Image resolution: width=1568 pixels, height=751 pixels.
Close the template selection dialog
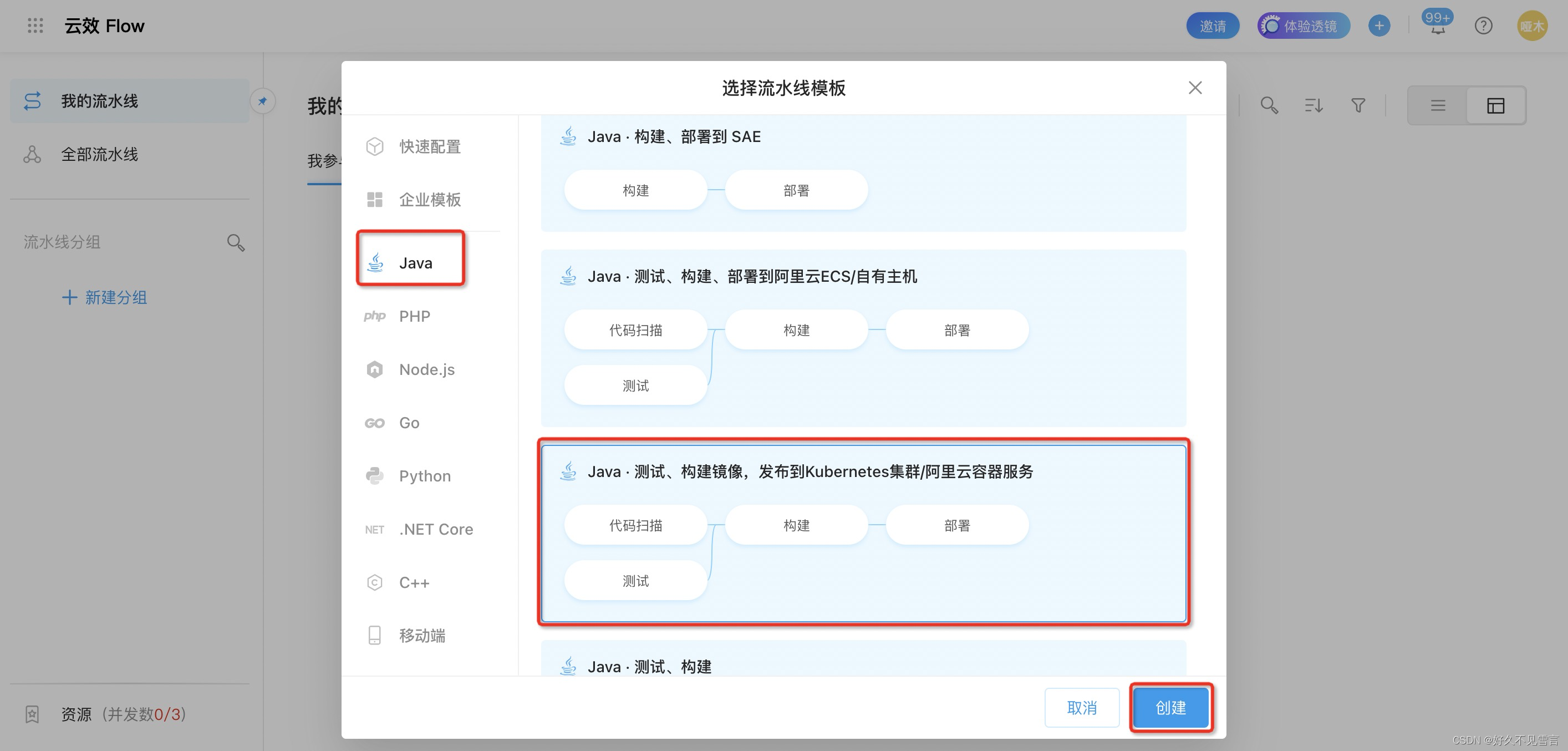click(1195, 88)
